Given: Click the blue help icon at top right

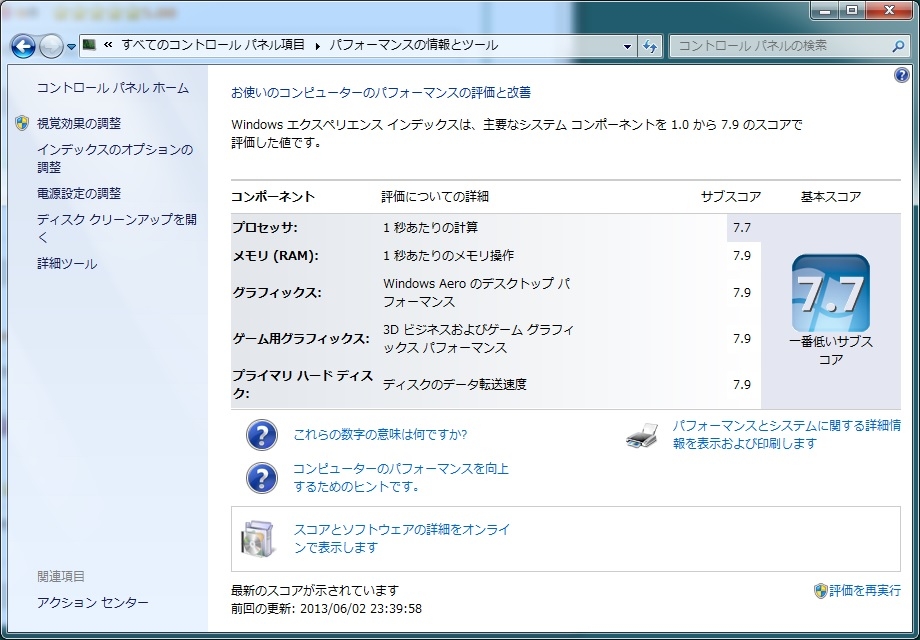Looking at the screenshot, I should pyautogui.click(x=901, y=77).
